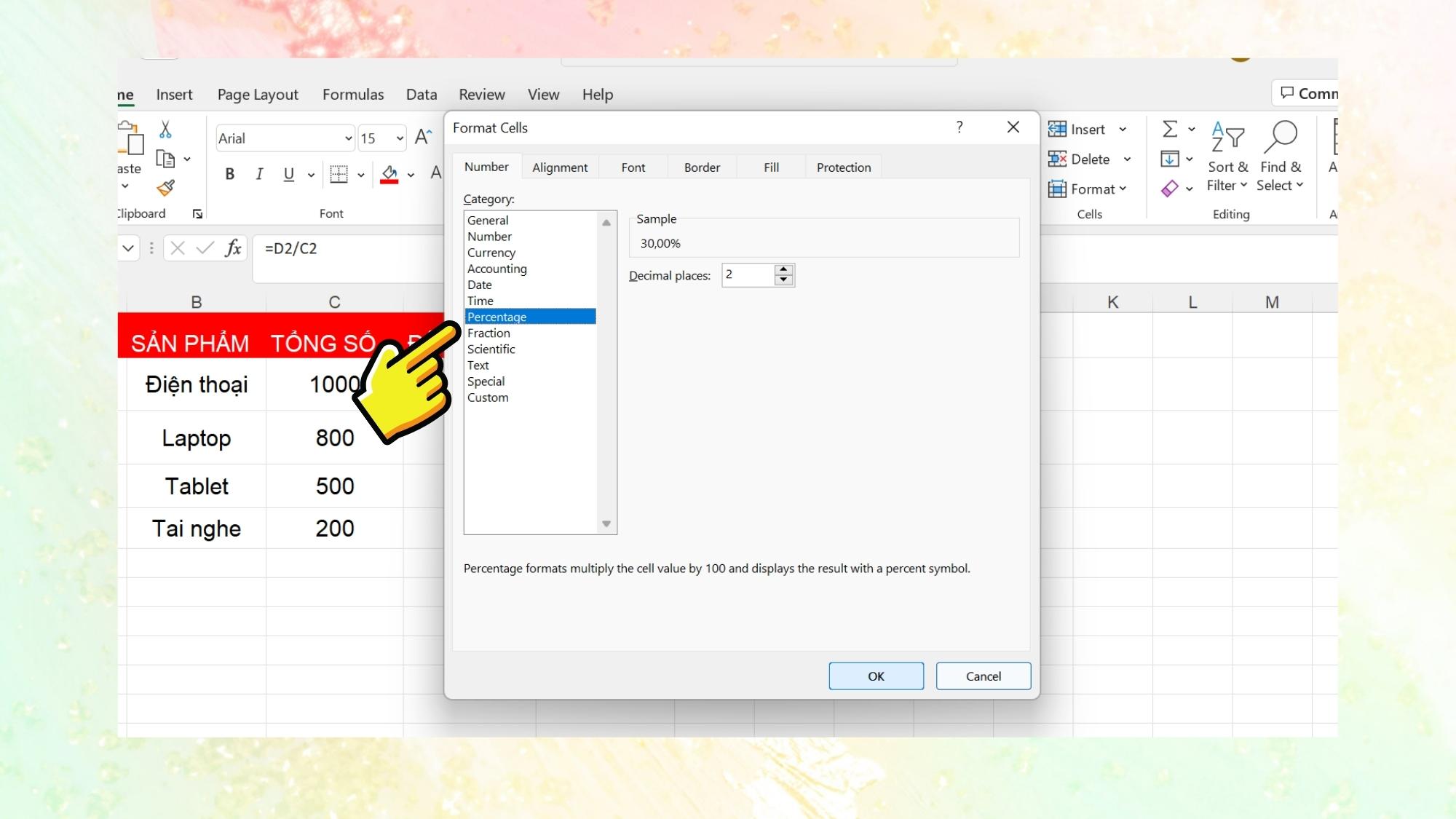Click Cancel to dismiss dialog
This screenshot has width=1456, height=819.
click(x=982, y=675)
